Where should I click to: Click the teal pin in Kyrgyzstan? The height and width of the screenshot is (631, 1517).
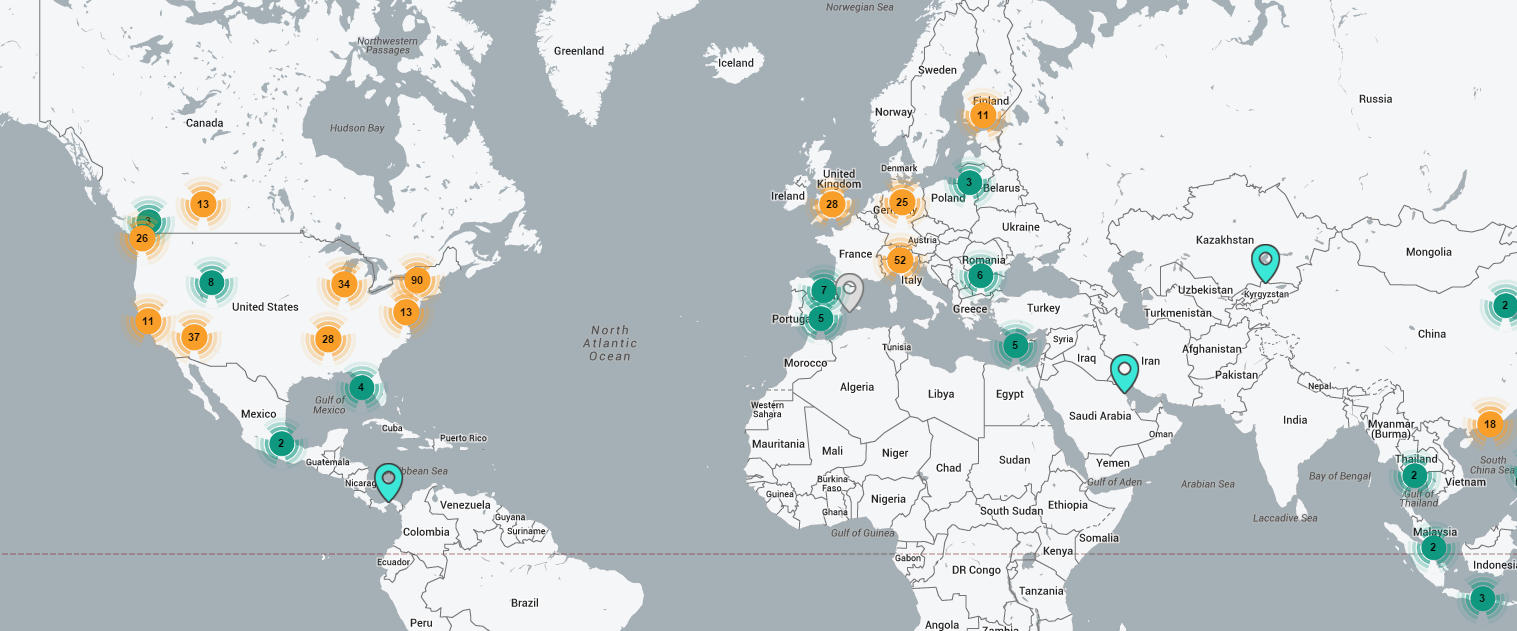click(x=1265, y=263)
